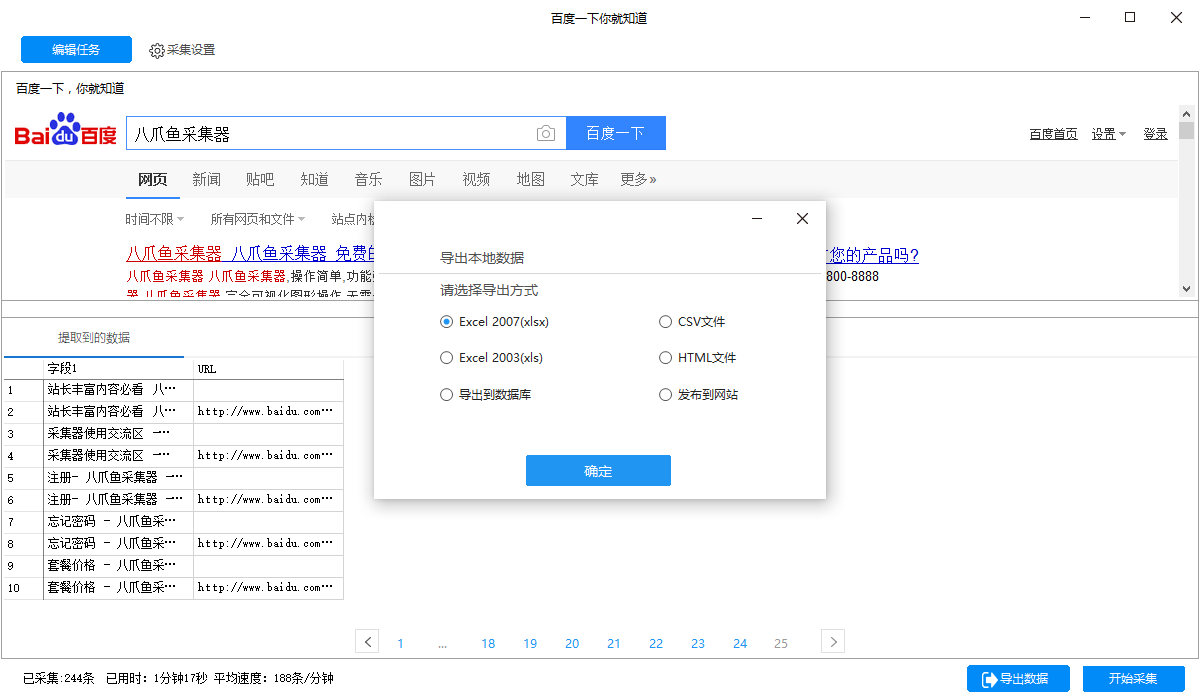Click the Baidu logo

point(65,131)
